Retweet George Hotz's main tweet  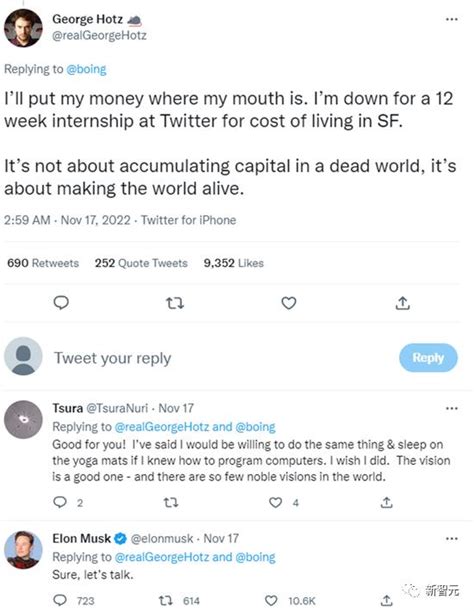(175, 303)
